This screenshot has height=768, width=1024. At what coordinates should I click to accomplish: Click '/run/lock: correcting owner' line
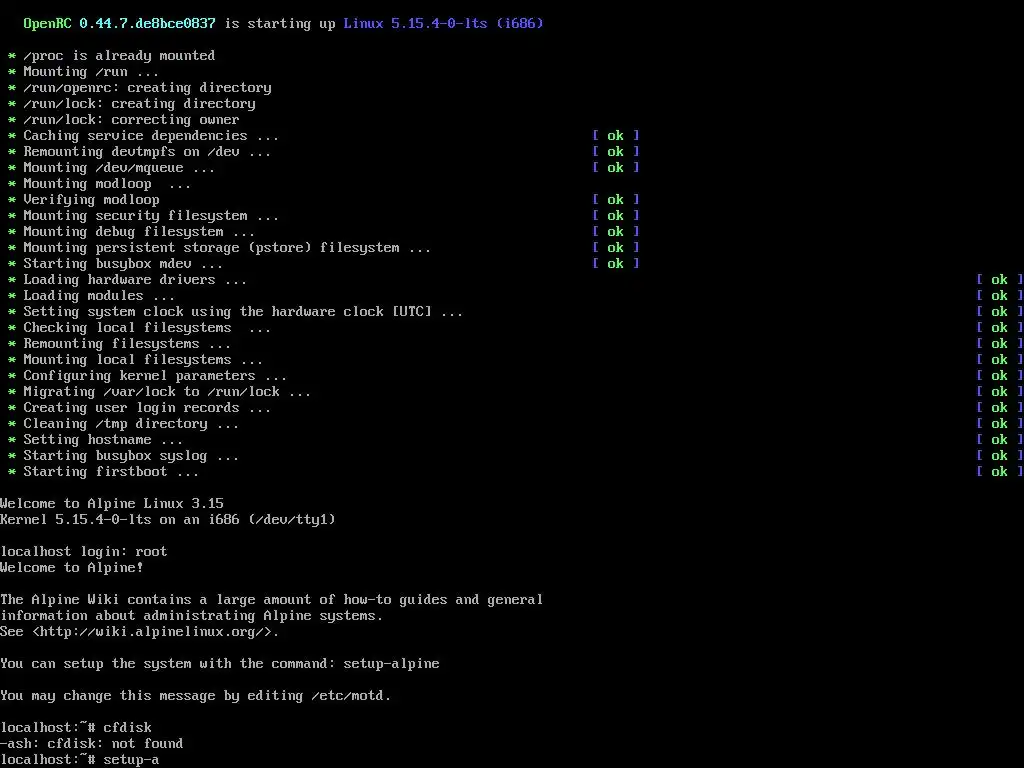pyautogui.click(x=131, y=120)
